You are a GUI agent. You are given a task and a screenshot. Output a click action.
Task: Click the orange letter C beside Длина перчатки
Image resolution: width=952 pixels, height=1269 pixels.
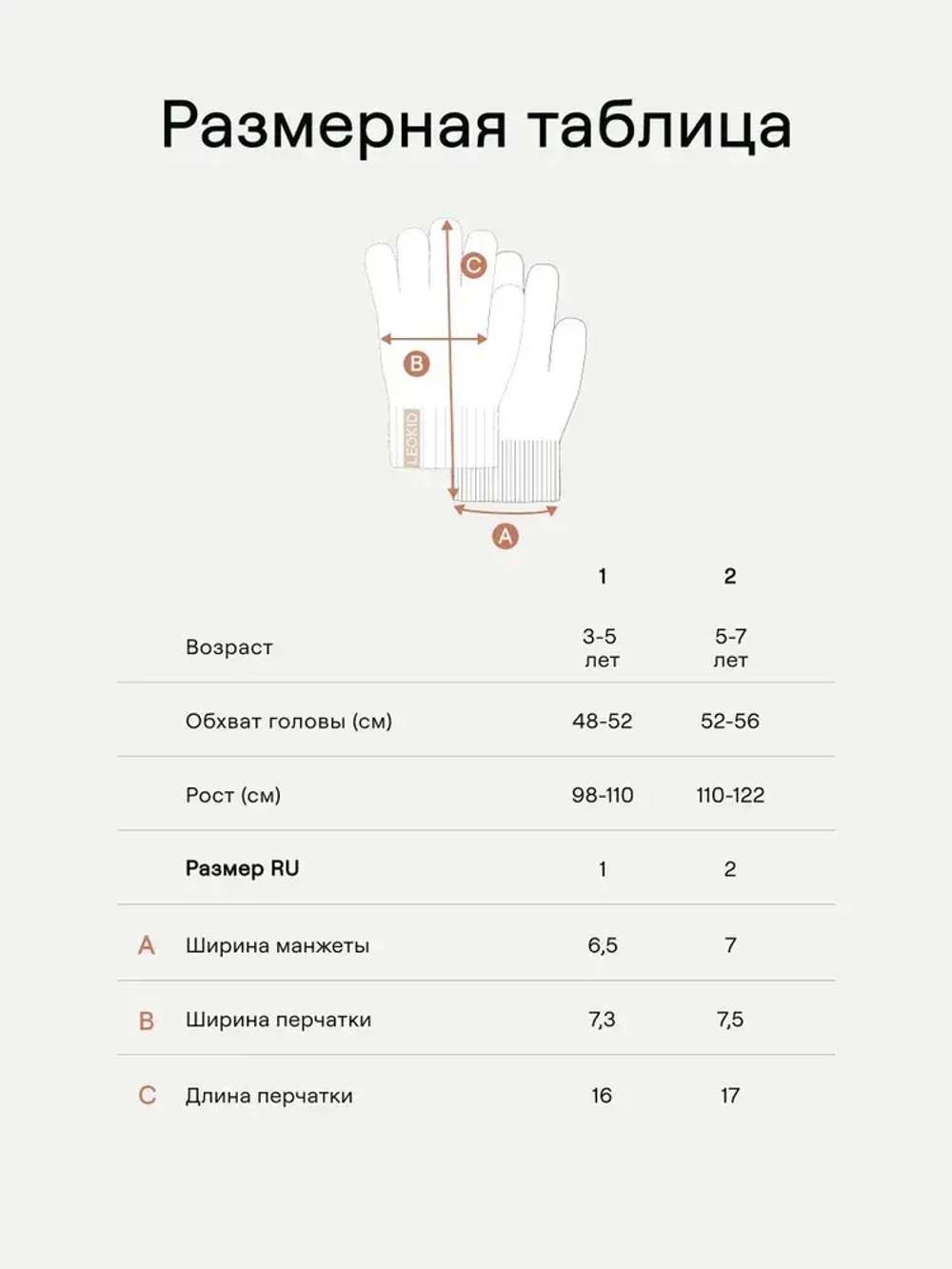pyautogui.click(x=147, y=1095)
